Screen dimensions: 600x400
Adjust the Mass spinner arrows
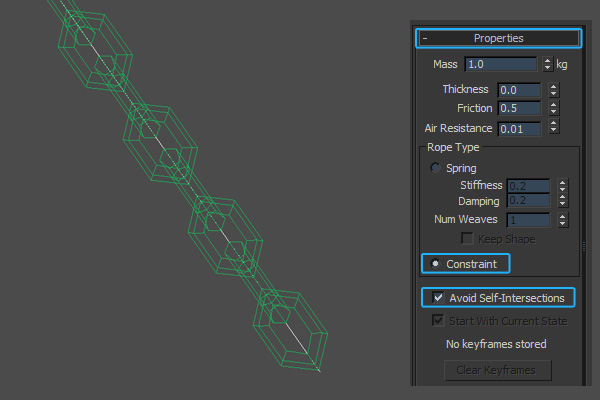pos(548,64)
